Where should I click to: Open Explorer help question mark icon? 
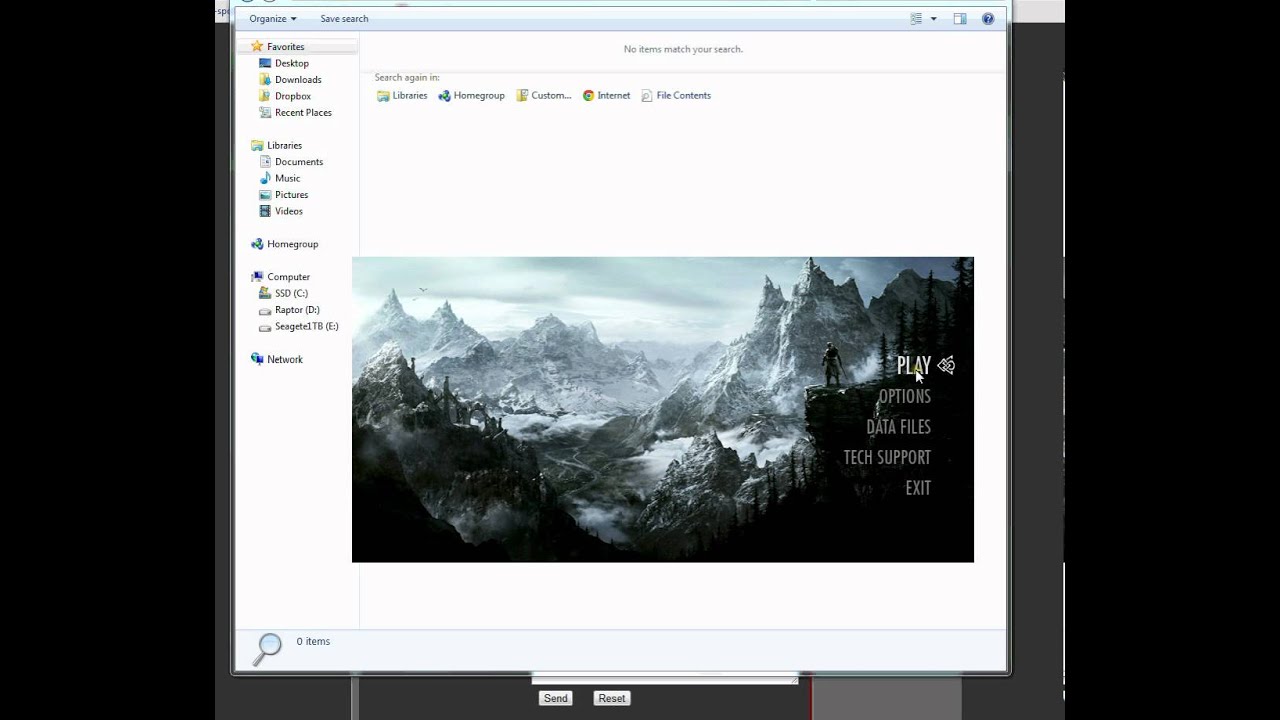pos(988,18)
